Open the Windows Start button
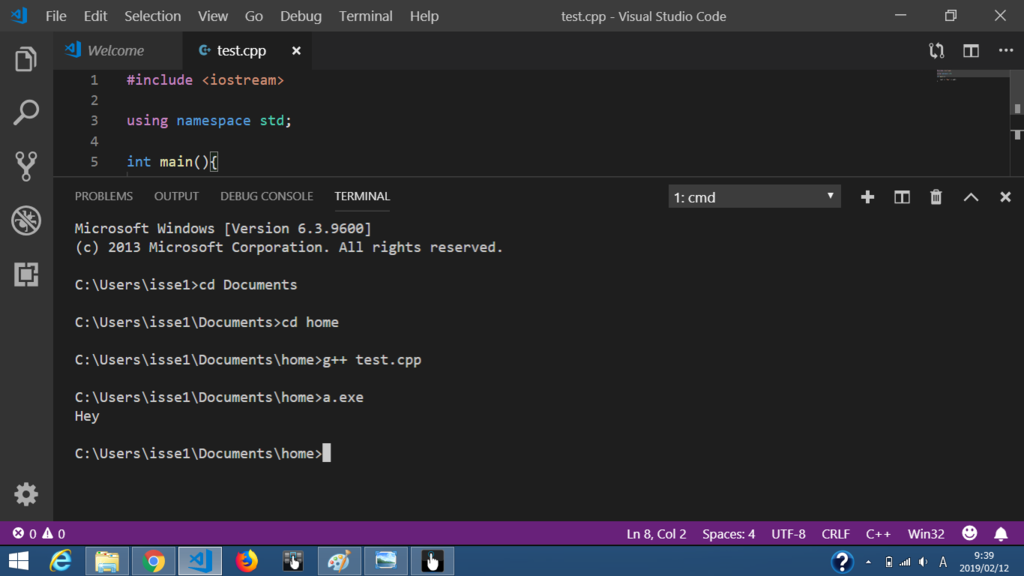Screen dimensions: 1024x576 (18, 561)
